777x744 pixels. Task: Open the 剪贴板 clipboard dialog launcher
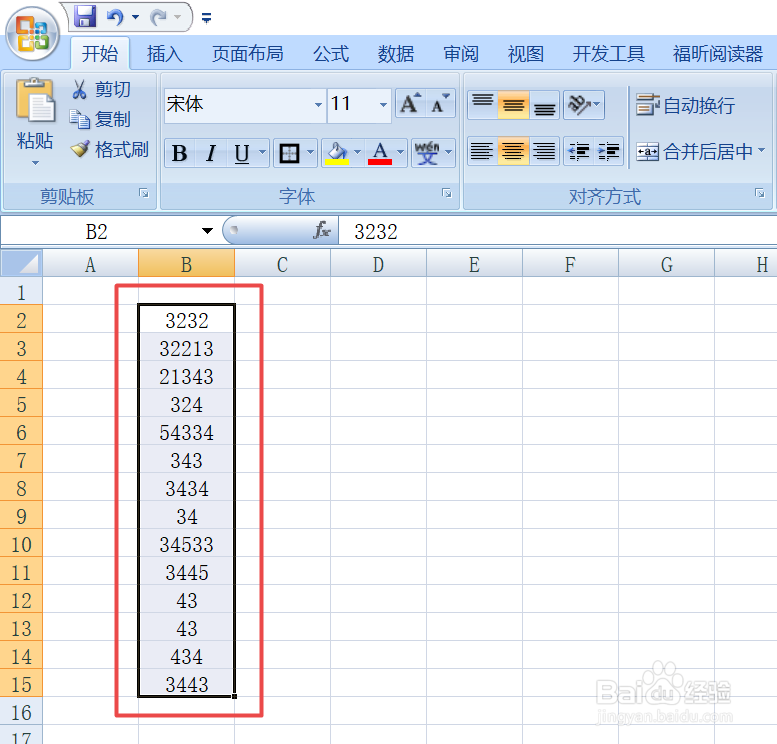144,193
